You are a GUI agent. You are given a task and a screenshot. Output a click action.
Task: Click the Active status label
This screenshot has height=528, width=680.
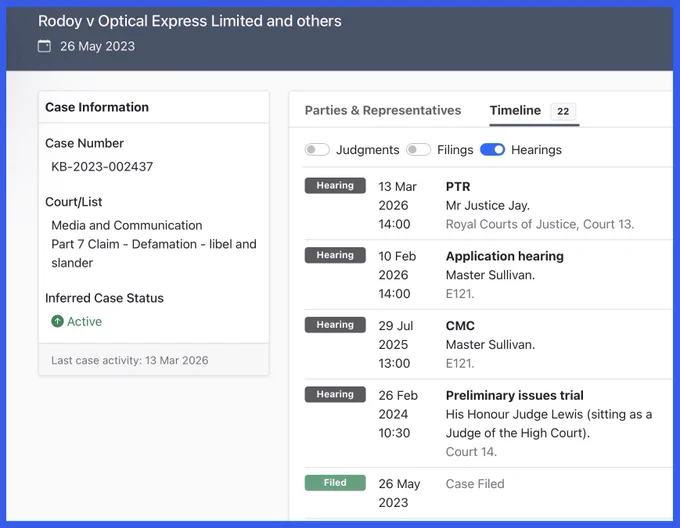coord(85,322)
